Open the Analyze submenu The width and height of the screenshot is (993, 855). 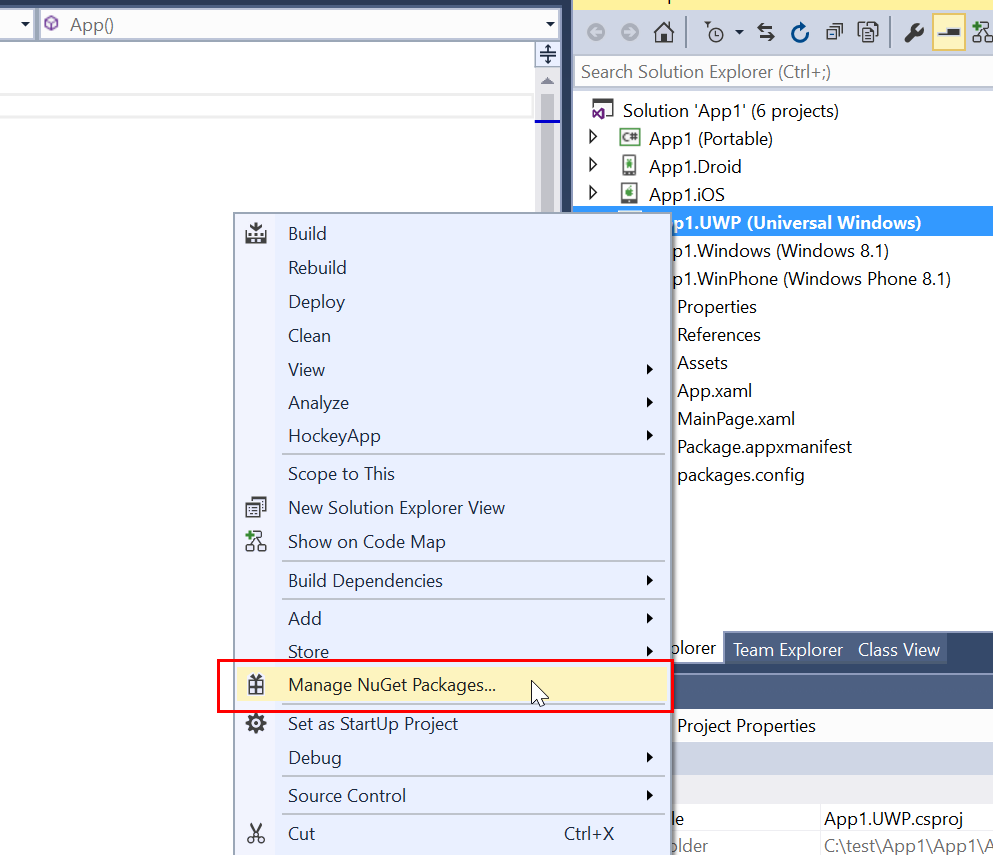(x=451, y=403)
